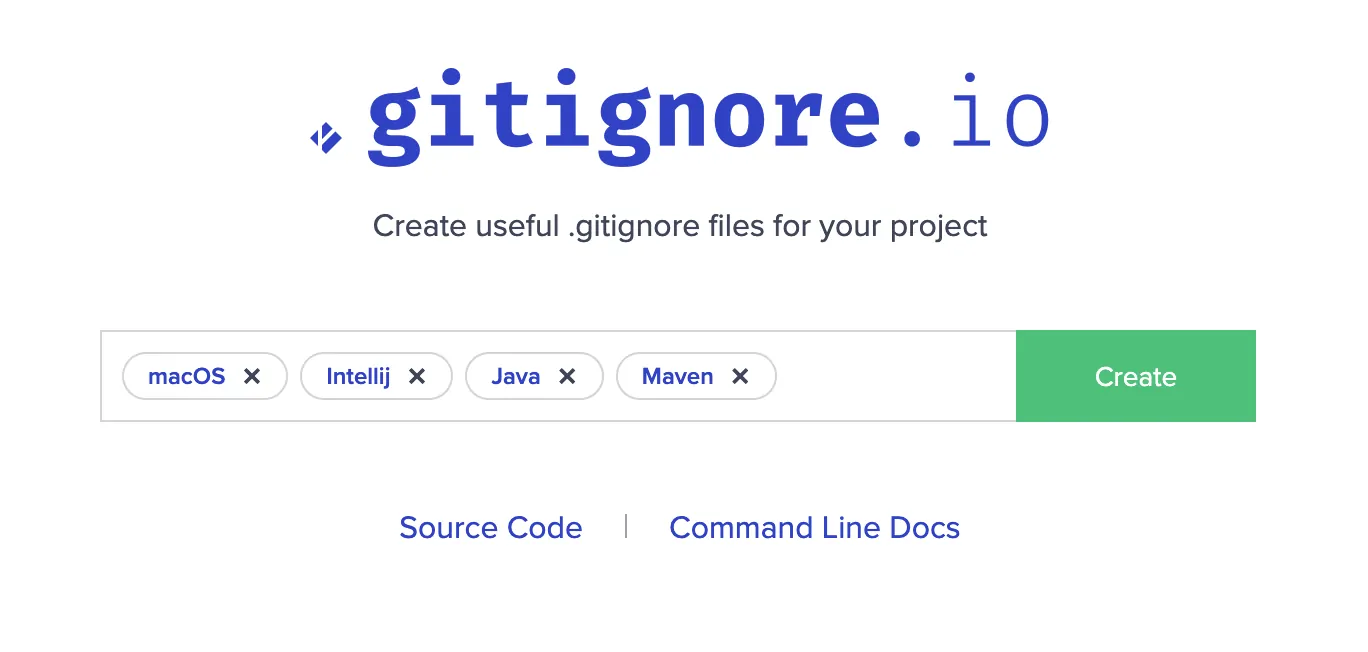Remove the Maven tag
Viewport: 1368px width, 652px height.
tap(740, 377)
